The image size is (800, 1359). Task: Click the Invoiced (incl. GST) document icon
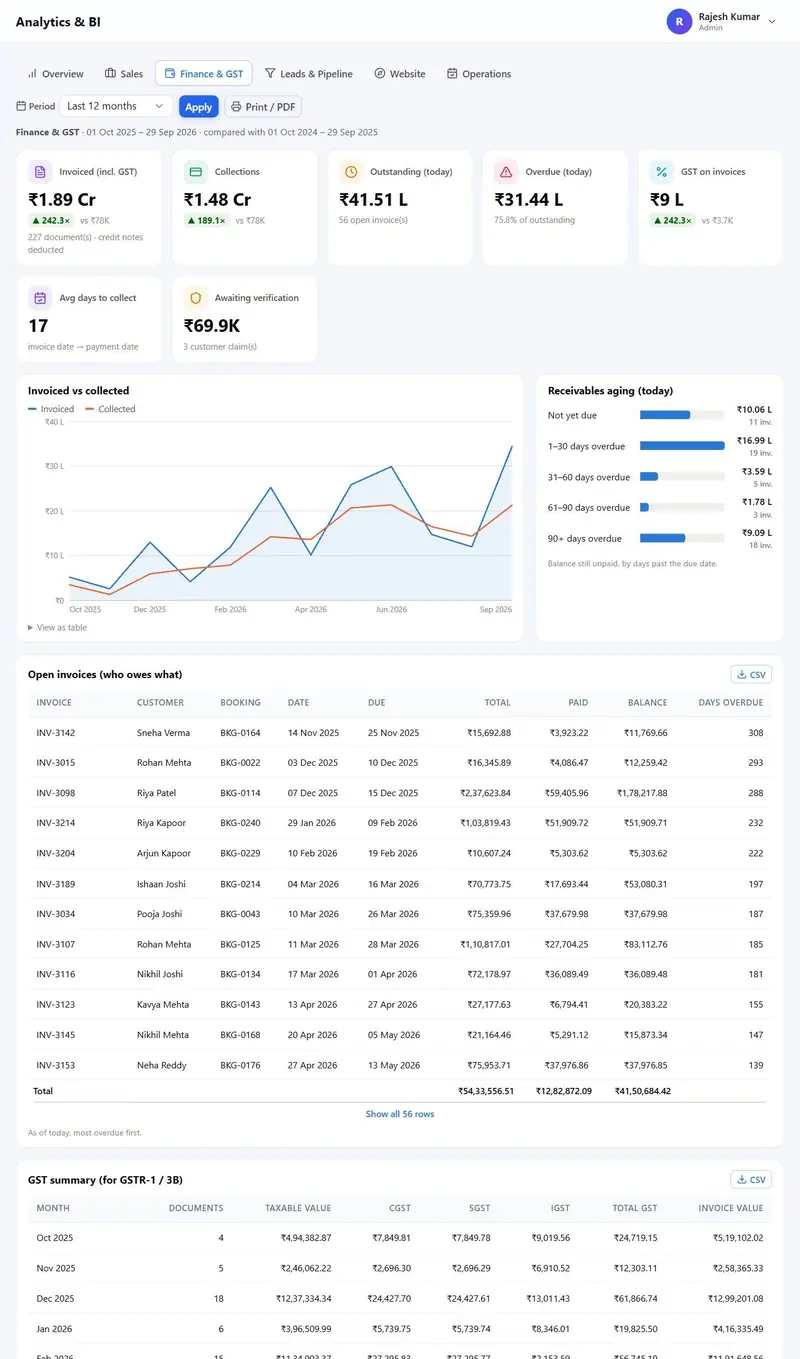pos(39,172)
